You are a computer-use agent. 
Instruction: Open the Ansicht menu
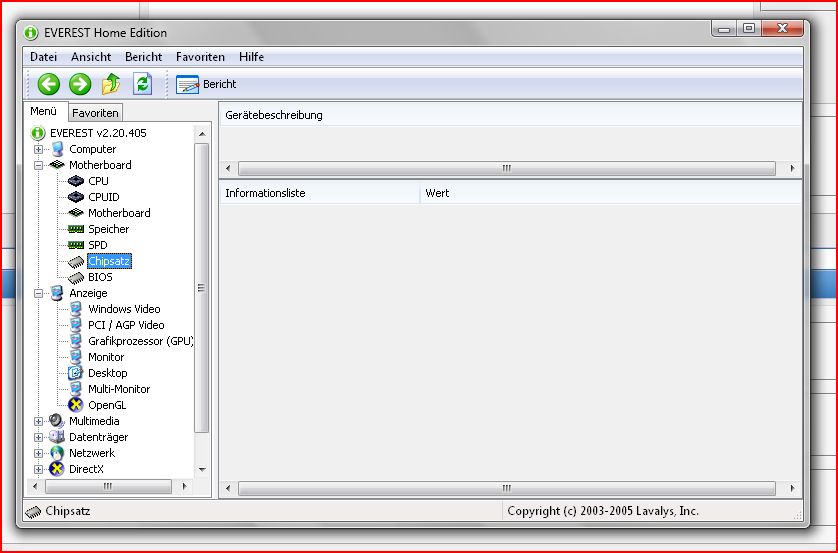91,57
